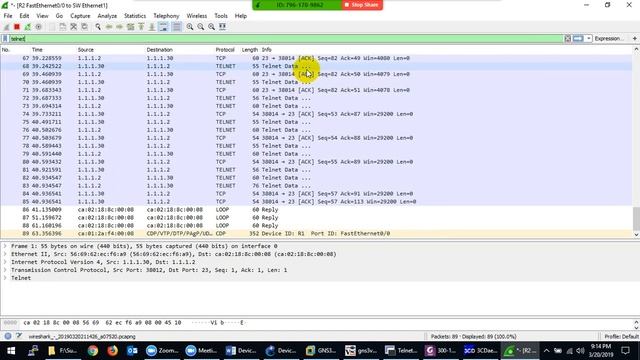Reload the capture file from the toolbar
The image size is (640, 360).
click(x=84, y=27)
